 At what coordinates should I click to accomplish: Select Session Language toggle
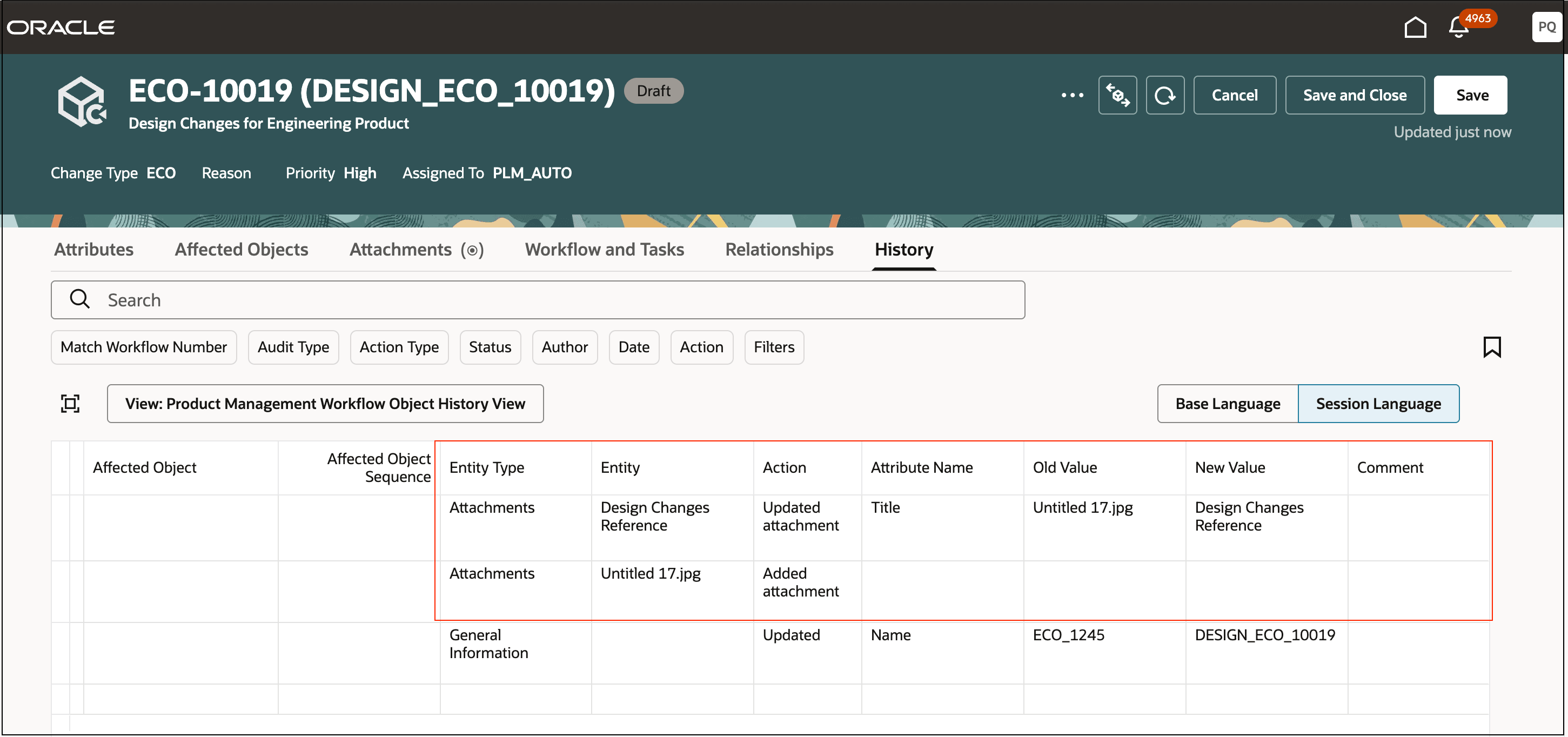tap(1378, 404)
